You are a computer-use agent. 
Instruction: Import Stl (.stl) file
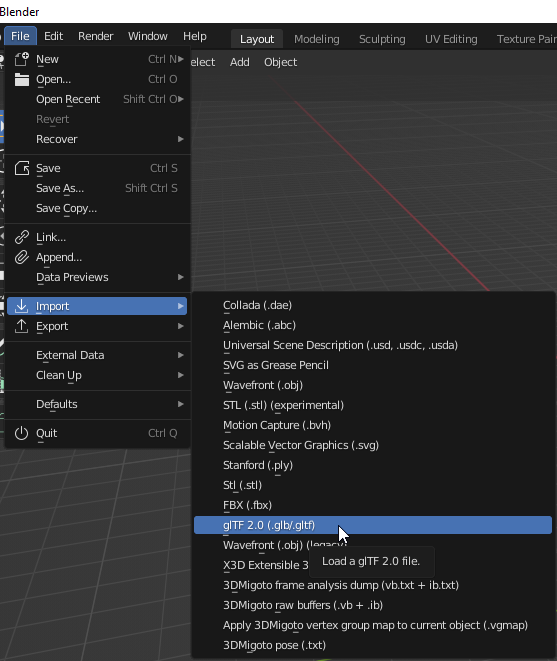pyautogui.click(x=373, y=485)
